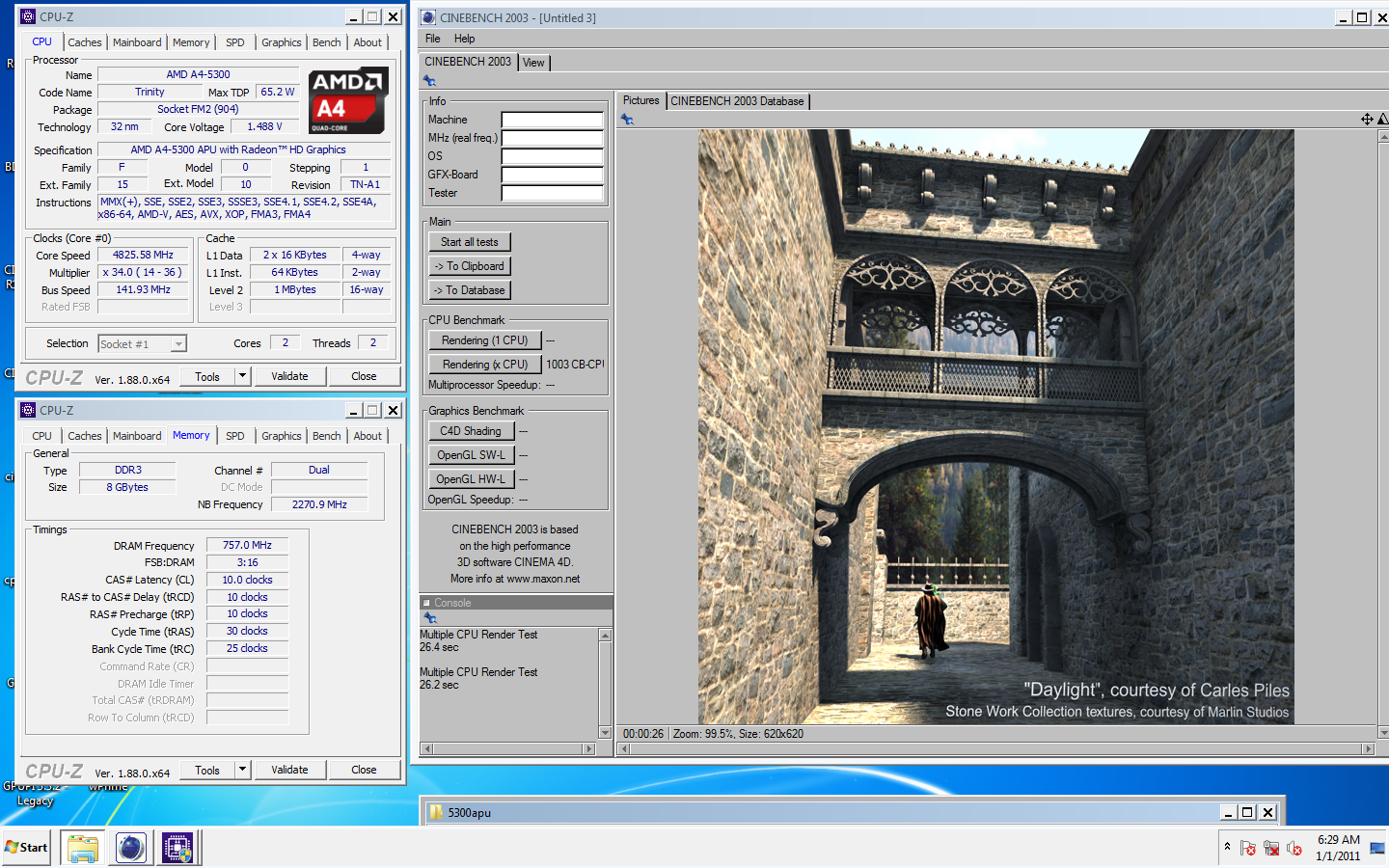Click the folder icon of the 5300apu window
The image size is (1389, 868).
(x=436, y=812)
